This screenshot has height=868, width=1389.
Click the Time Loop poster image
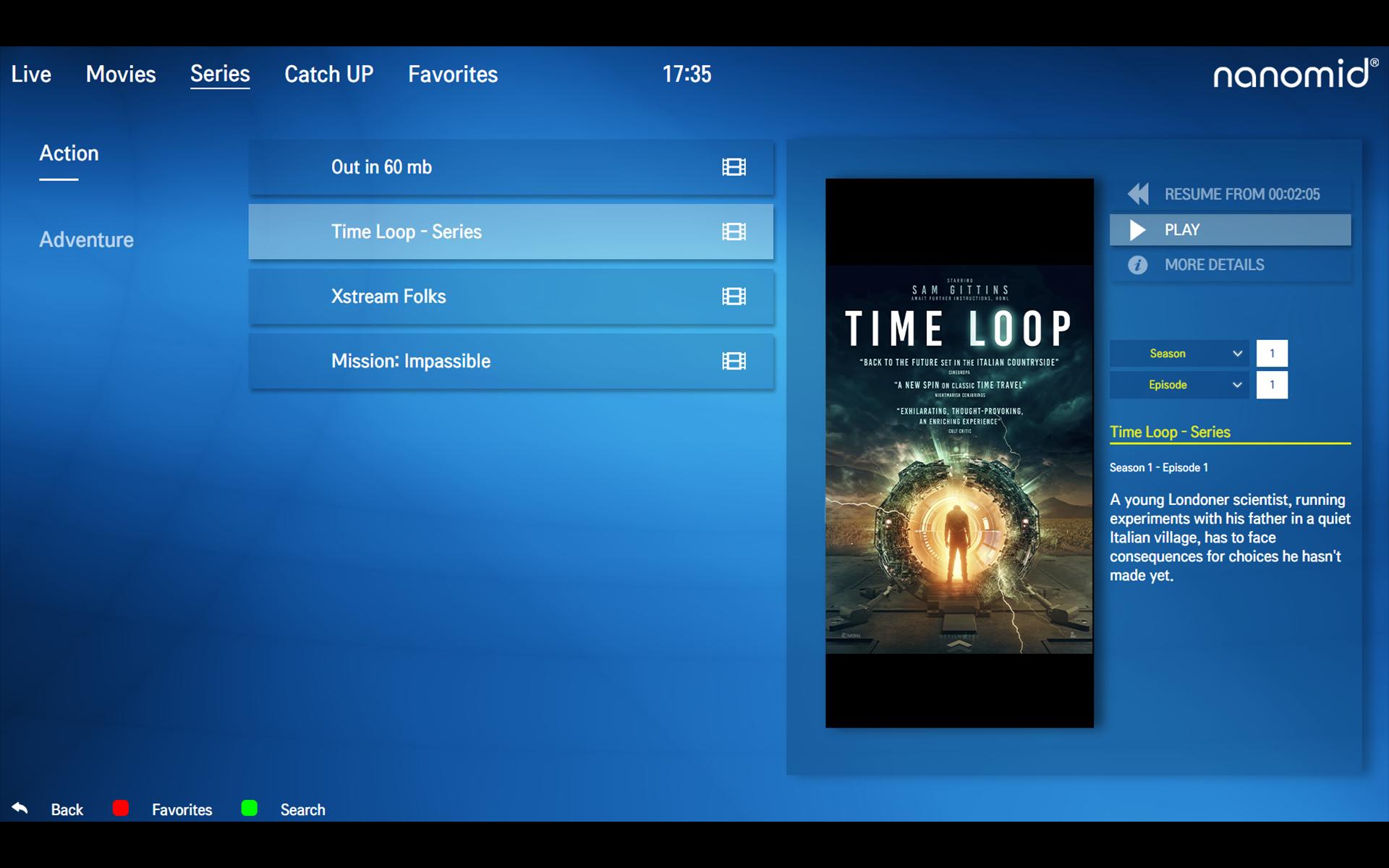tap(959, 454)
